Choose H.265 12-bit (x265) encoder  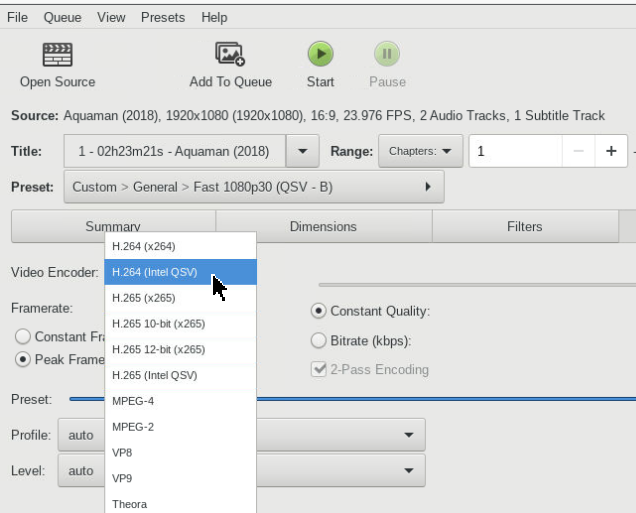coord(180,349)
